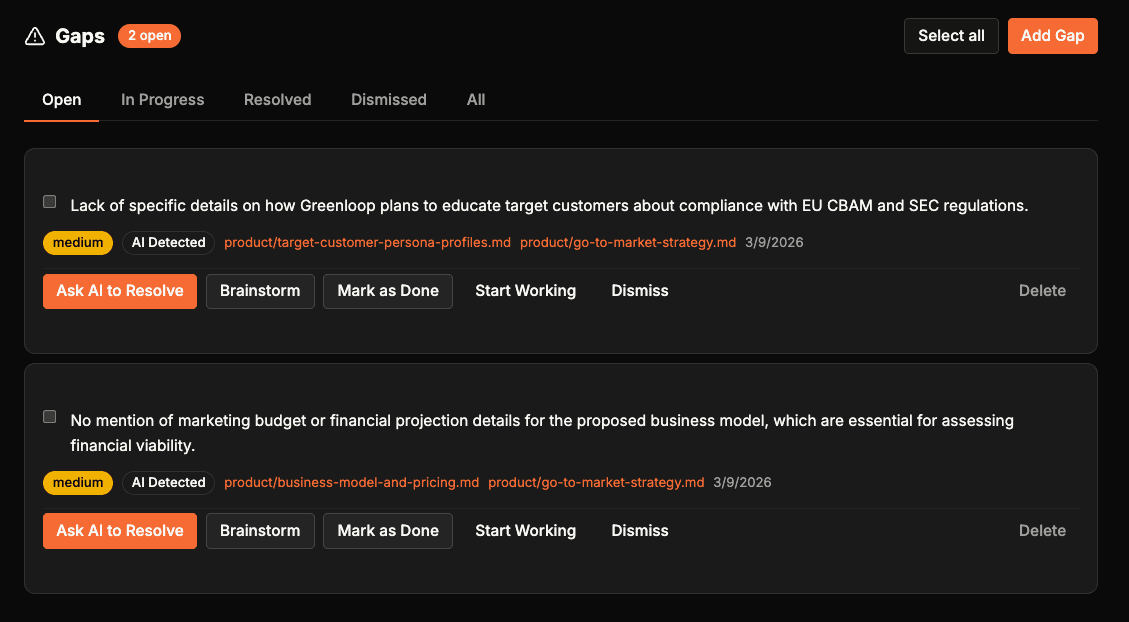Click the Add Gap button
The width and height of the screenshot is (1129, 622).
pyautogui.click(x=1053, y=36)
